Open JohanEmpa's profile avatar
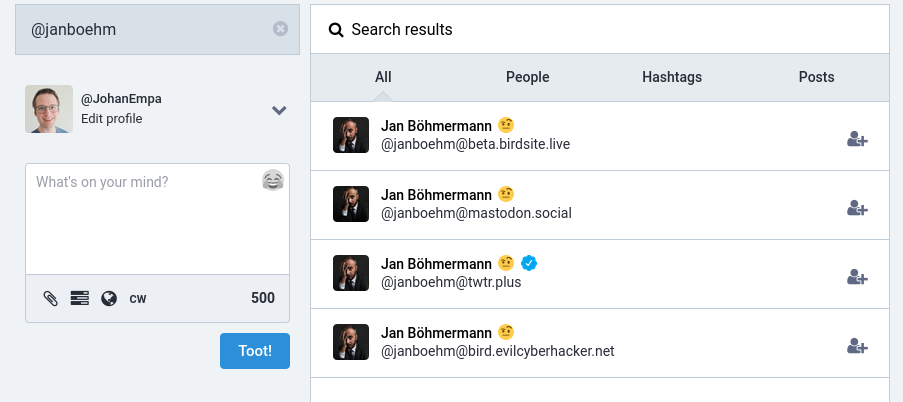 pos(49,109)
